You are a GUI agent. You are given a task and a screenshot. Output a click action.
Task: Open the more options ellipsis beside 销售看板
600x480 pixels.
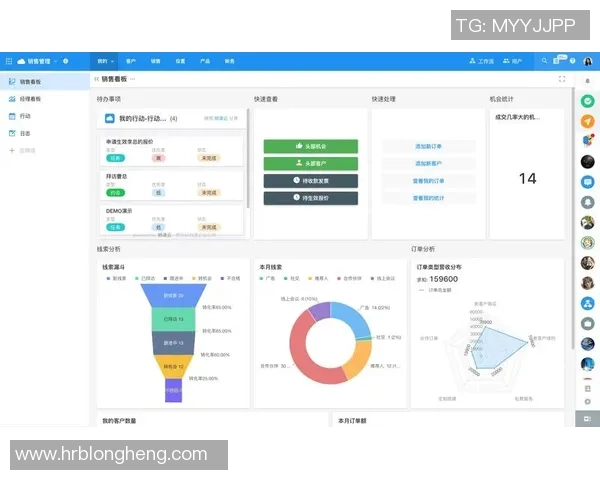pyautogui.click(x=132, y=79)
